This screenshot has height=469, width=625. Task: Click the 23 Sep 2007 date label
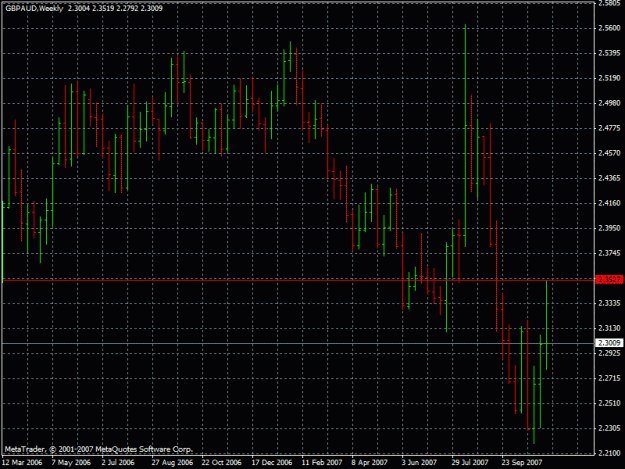[x=522, y=463]
